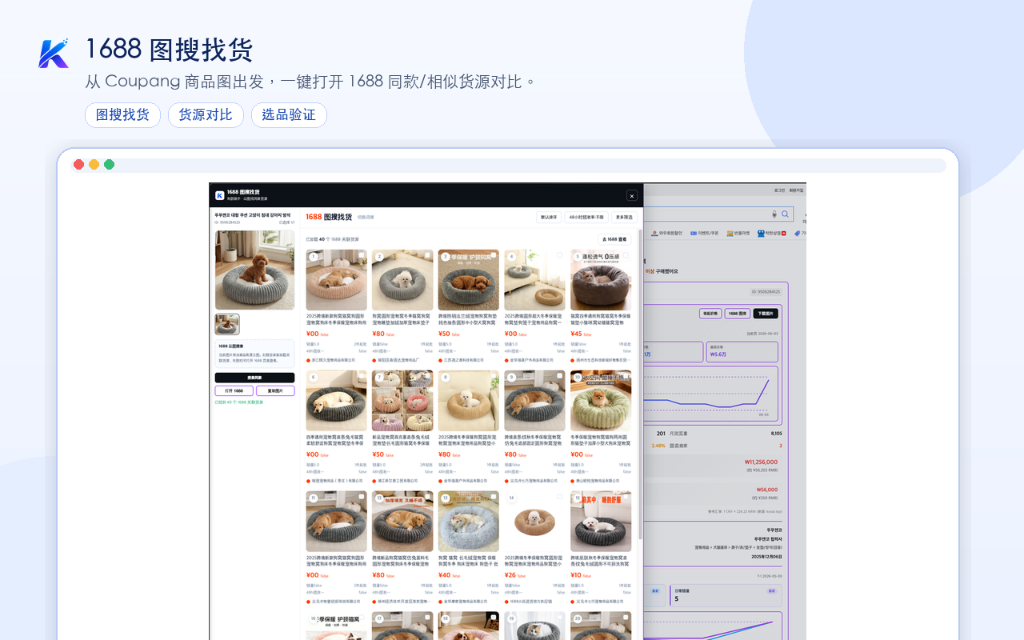Viewport: 1024px width, 640px height.
Task: Click the black button under the 1688 info box
Action: point(255,377)
